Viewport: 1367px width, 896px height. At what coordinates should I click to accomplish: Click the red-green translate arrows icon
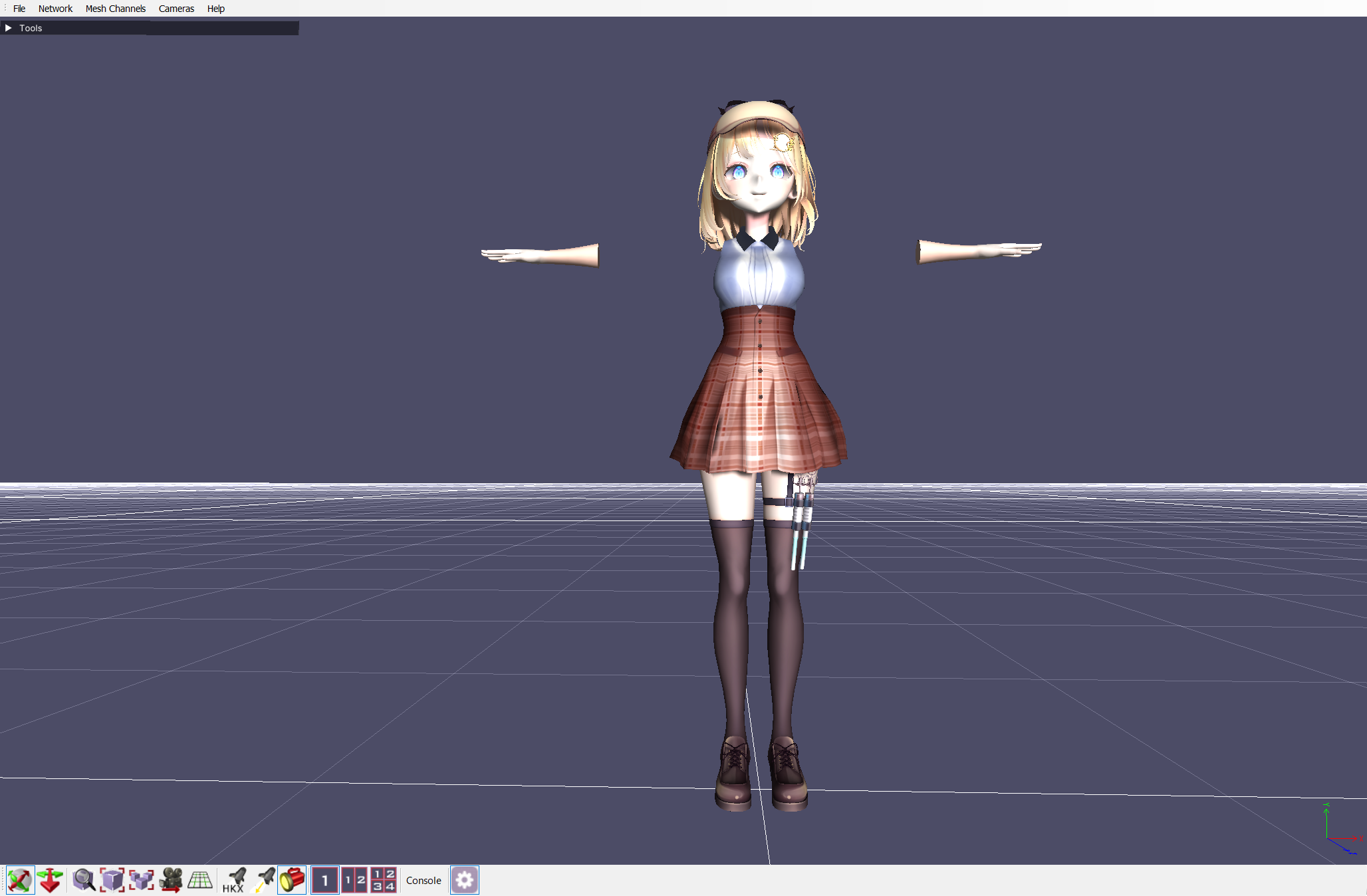pyautogui.click(x=50, y=880)
